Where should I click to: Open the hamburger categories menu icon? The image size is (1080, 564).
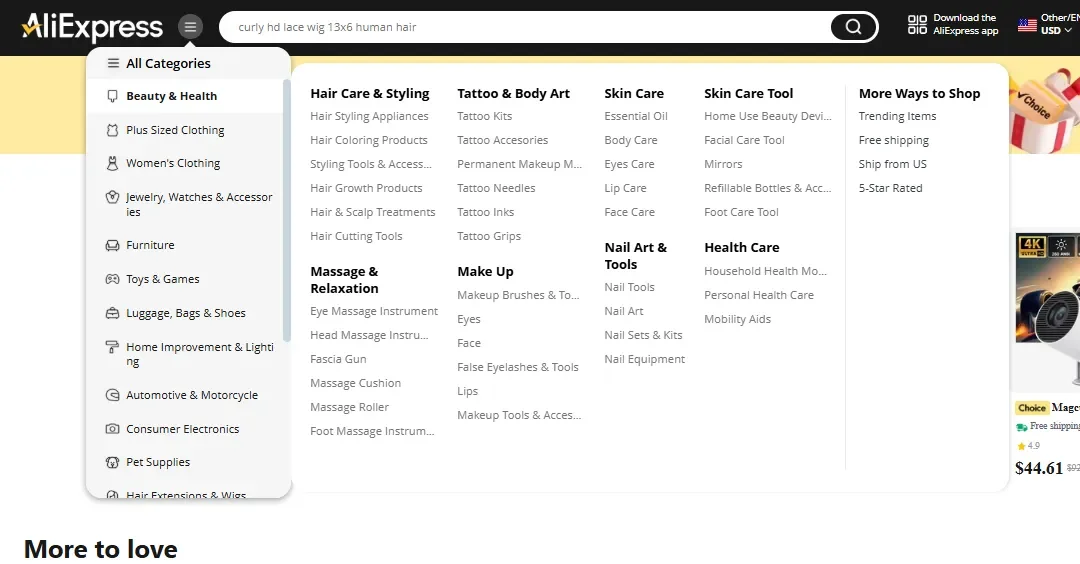(190, 27)
